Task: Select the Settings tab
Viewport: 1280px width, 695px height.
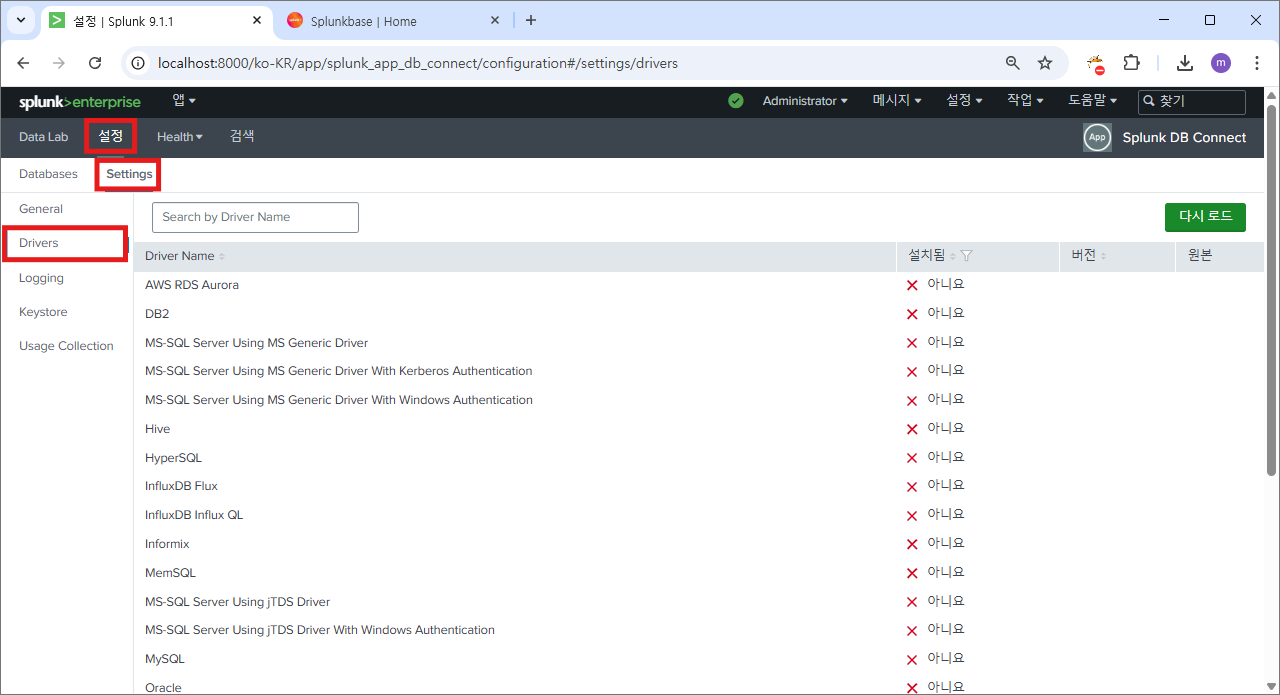Action: tap(130, 174)
